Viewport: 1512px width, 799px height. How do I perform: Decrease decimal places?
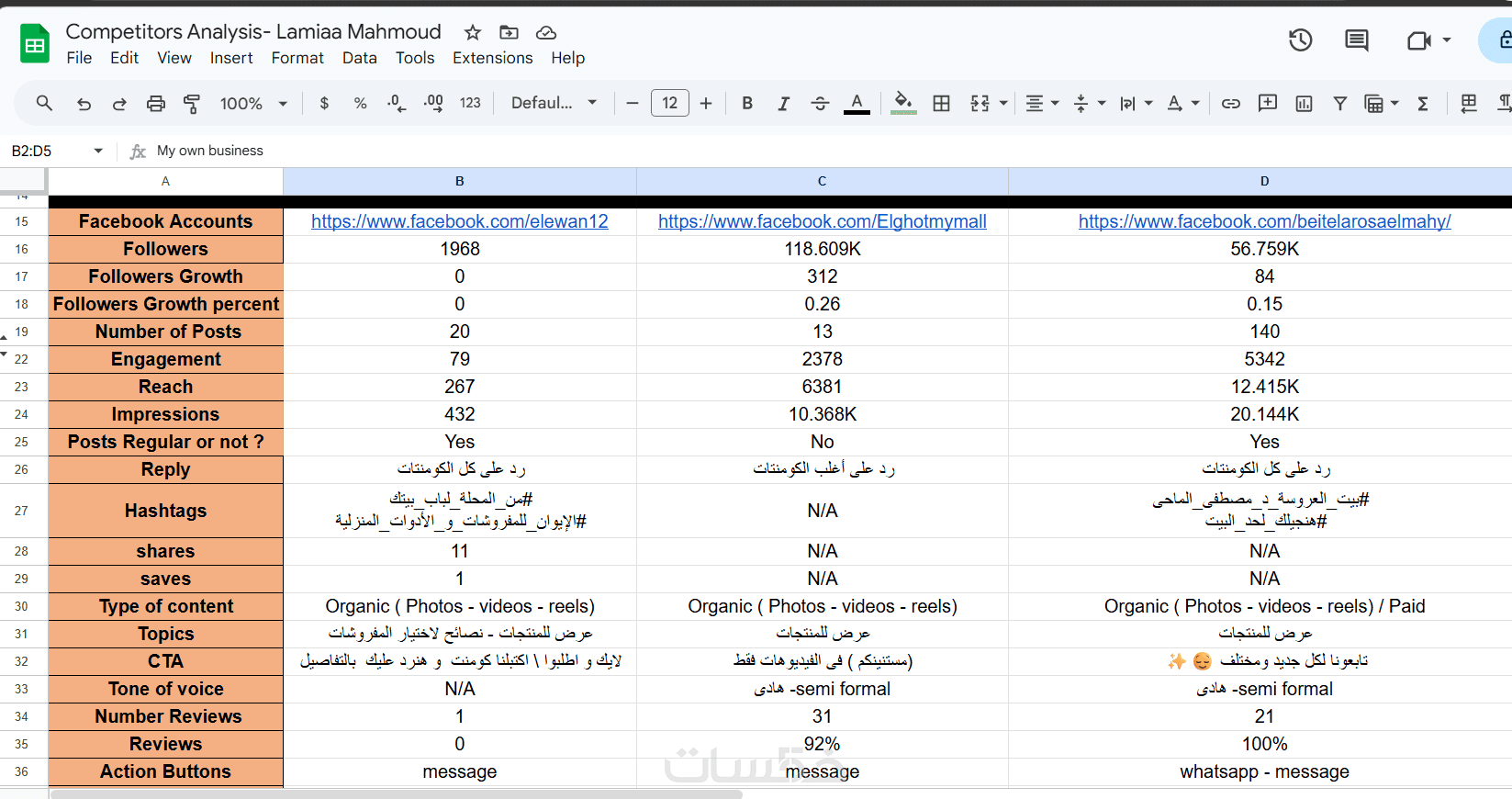pos(397,104)
